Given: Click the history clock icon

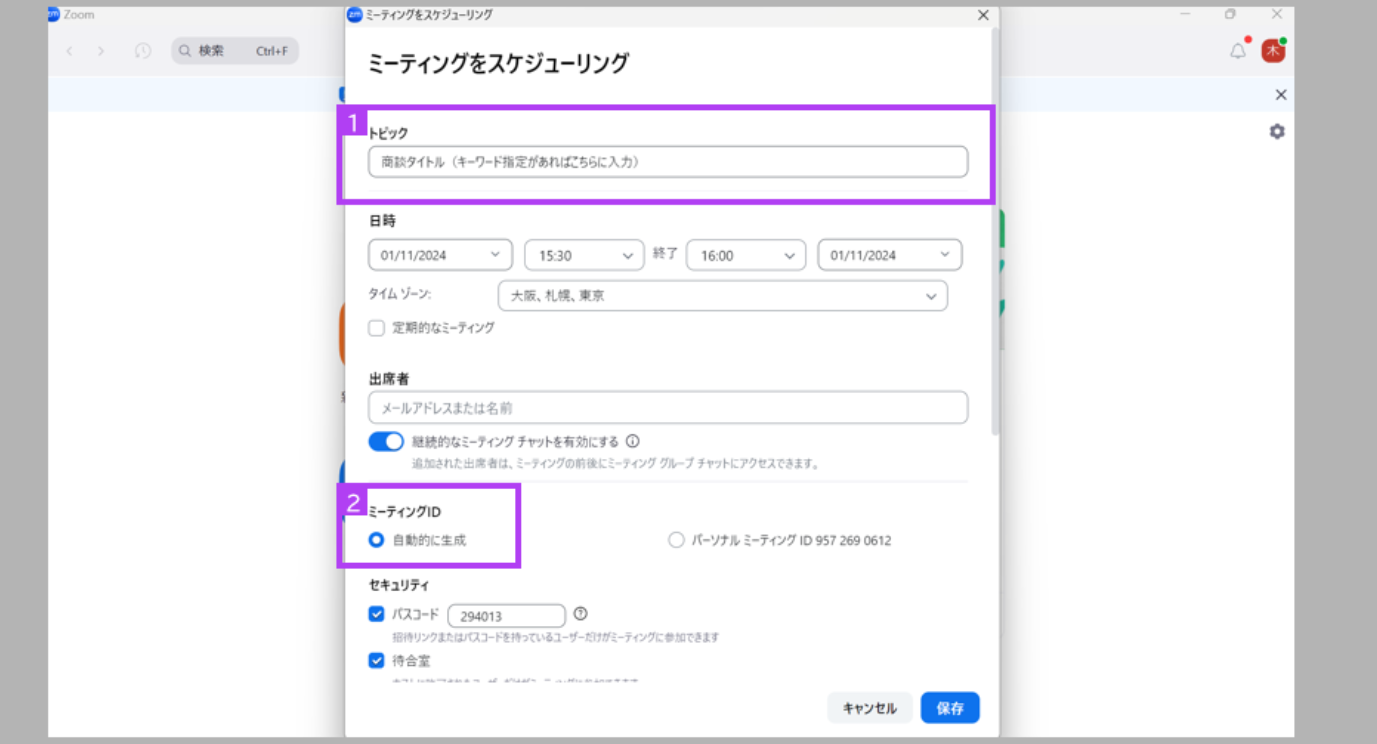Looking at the screenshot, I should pyautogui.click(x=143, y=51).
